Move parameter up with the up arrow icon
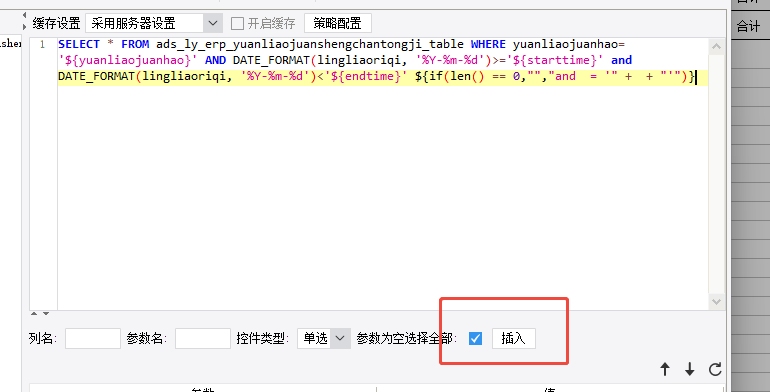Image resolution: width=770 pixels, height=392 pixels. [x=665, y=369]
